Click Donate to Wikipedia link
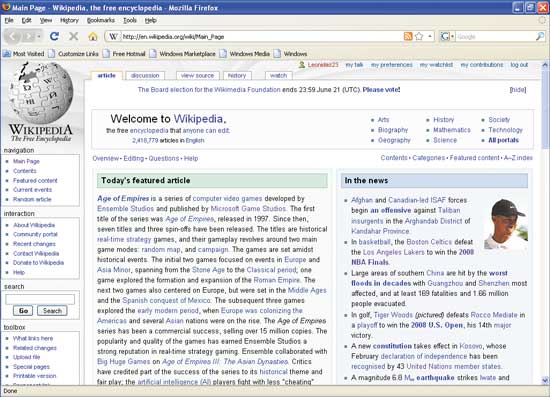The image size is (550, 397). point(39,263)
